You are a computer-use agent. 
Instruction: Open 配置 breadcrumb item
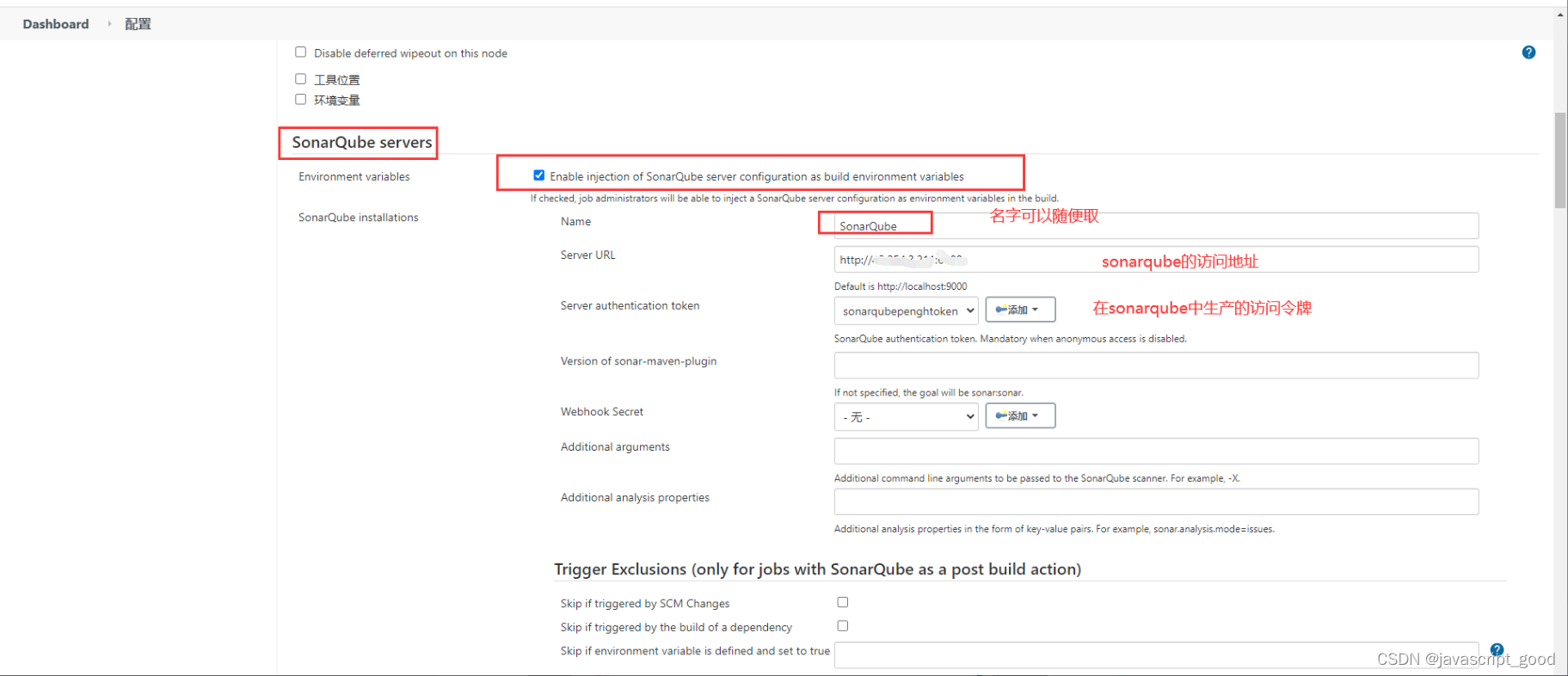click(138, 24)
